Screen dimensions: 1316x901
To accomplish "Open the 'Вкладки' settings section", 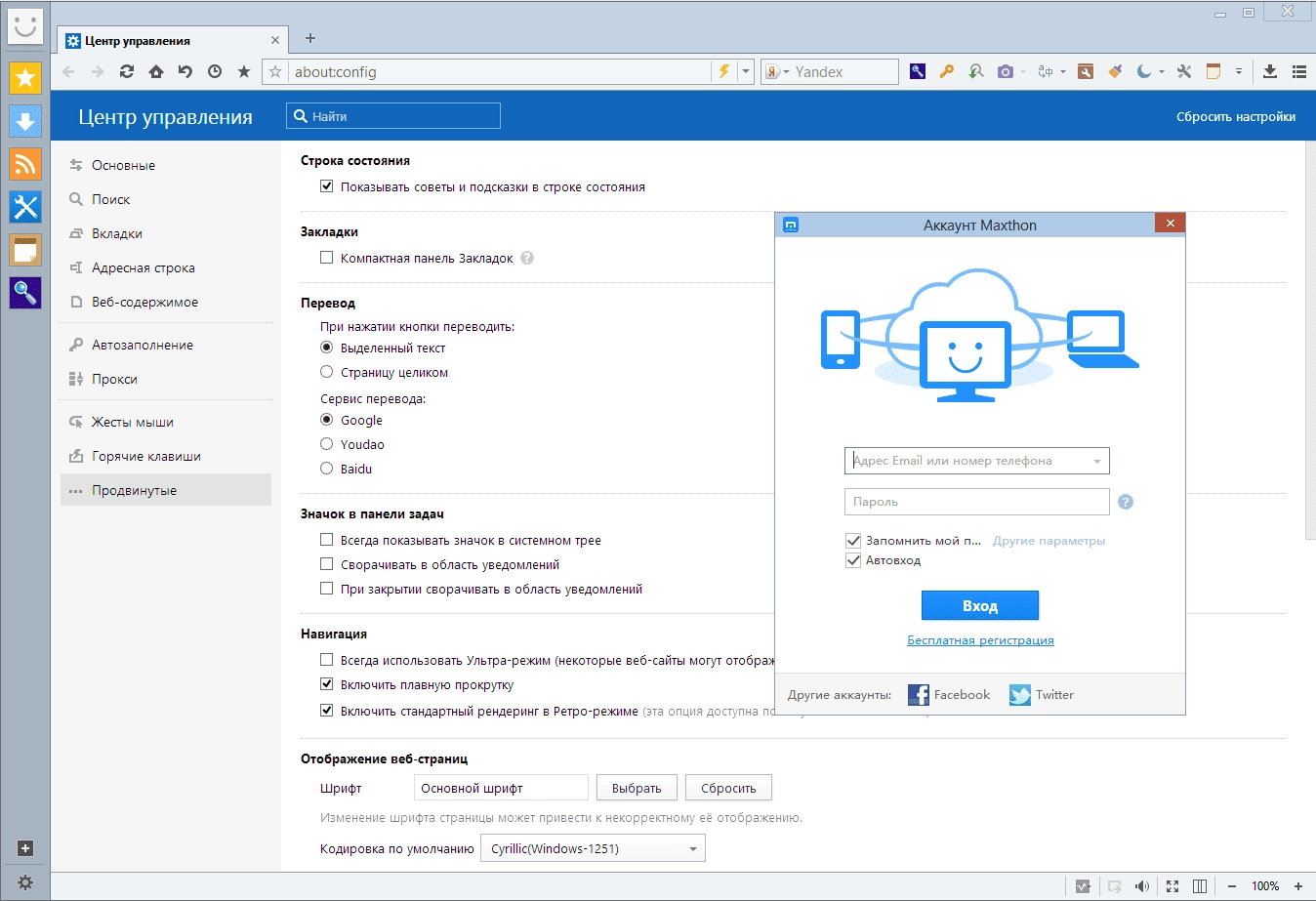I will click(166, 233).
